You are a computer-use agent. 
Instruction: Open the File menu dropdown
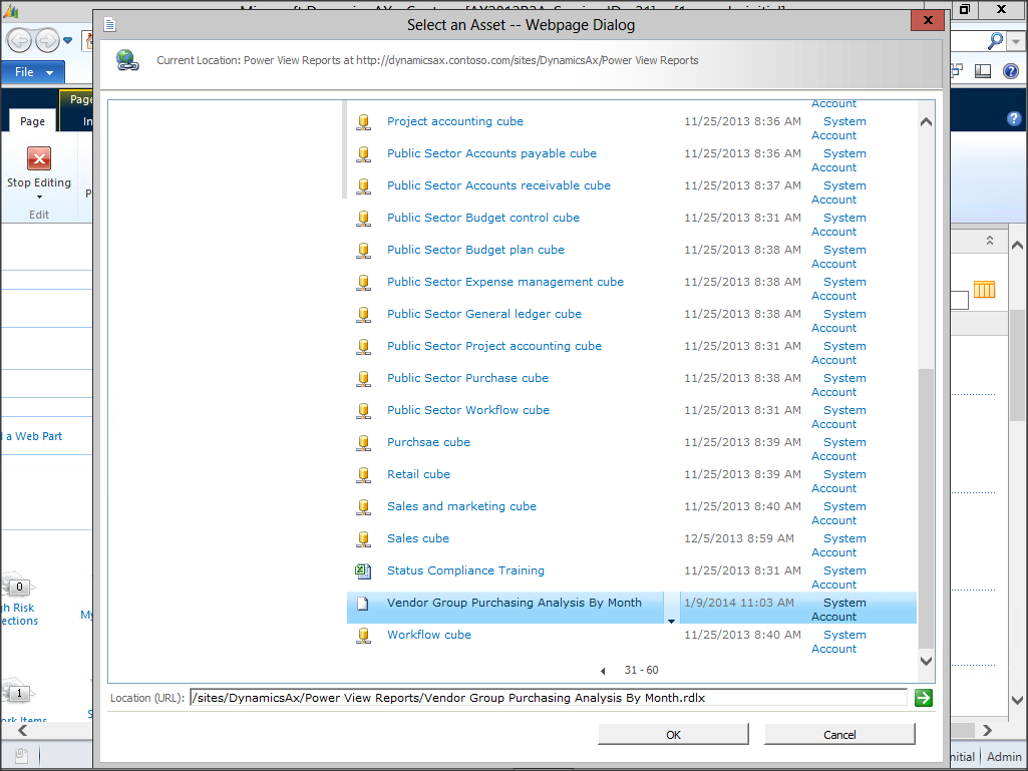click(x=32, y=72)
